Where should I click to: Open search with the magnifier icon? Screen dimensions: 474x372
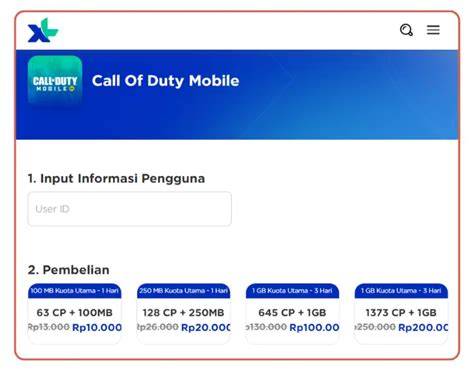pyautogui.click(x=406, y=30)
